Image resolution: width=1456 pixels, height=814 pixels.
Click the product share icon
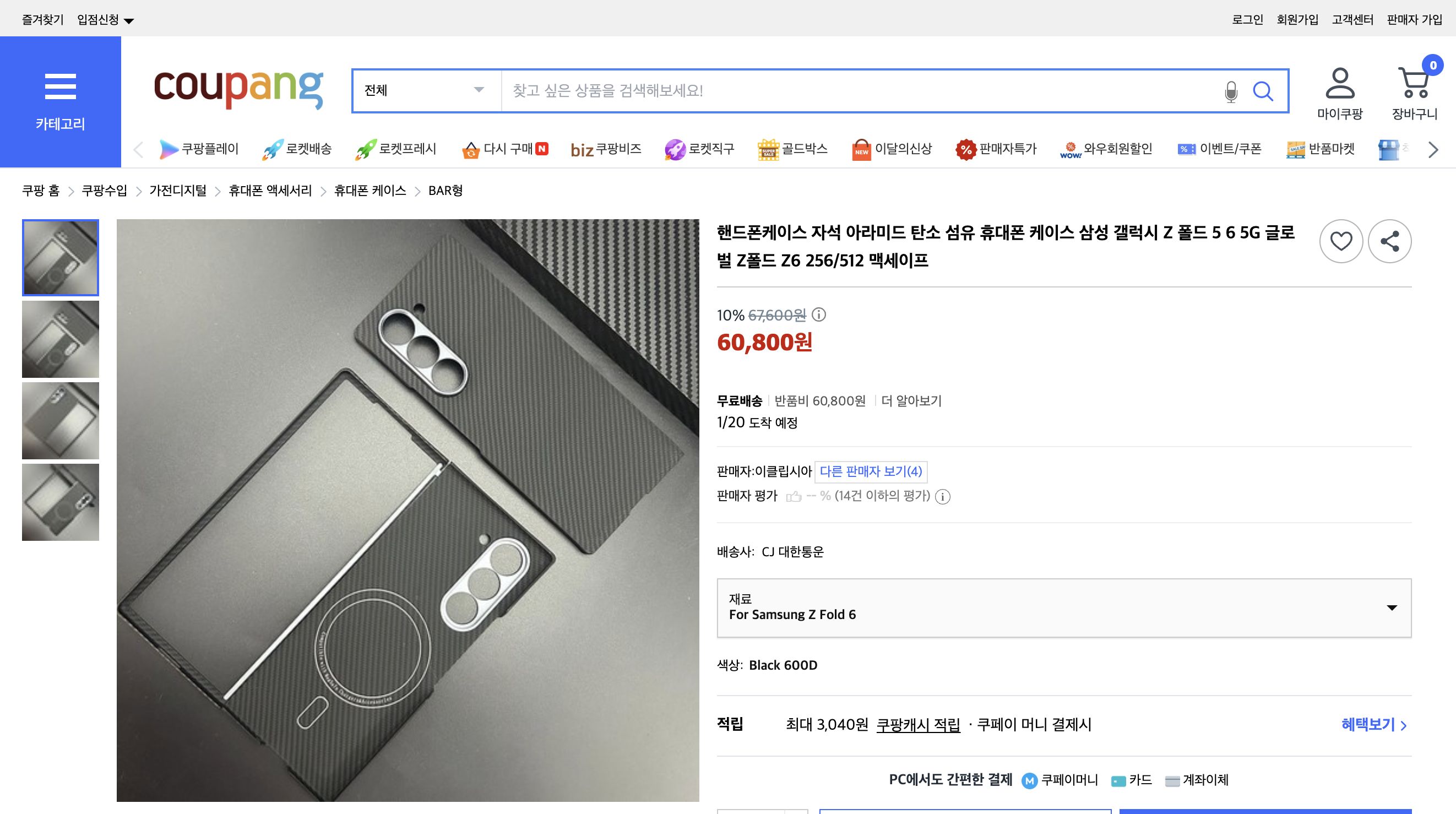1390,241
